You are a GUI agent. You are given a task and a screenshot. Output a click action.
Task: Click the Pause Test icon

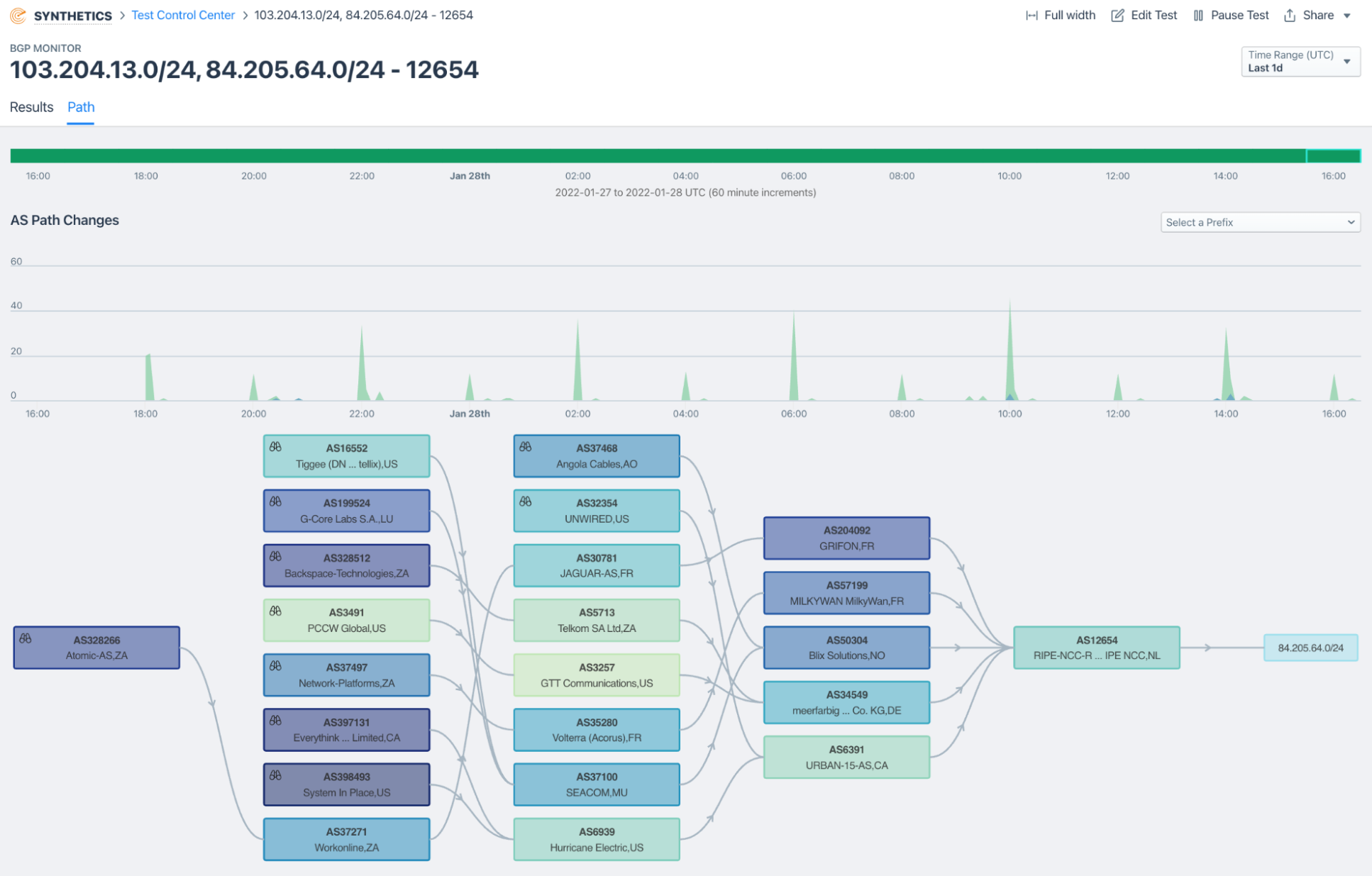click(x=1198, y=16)
